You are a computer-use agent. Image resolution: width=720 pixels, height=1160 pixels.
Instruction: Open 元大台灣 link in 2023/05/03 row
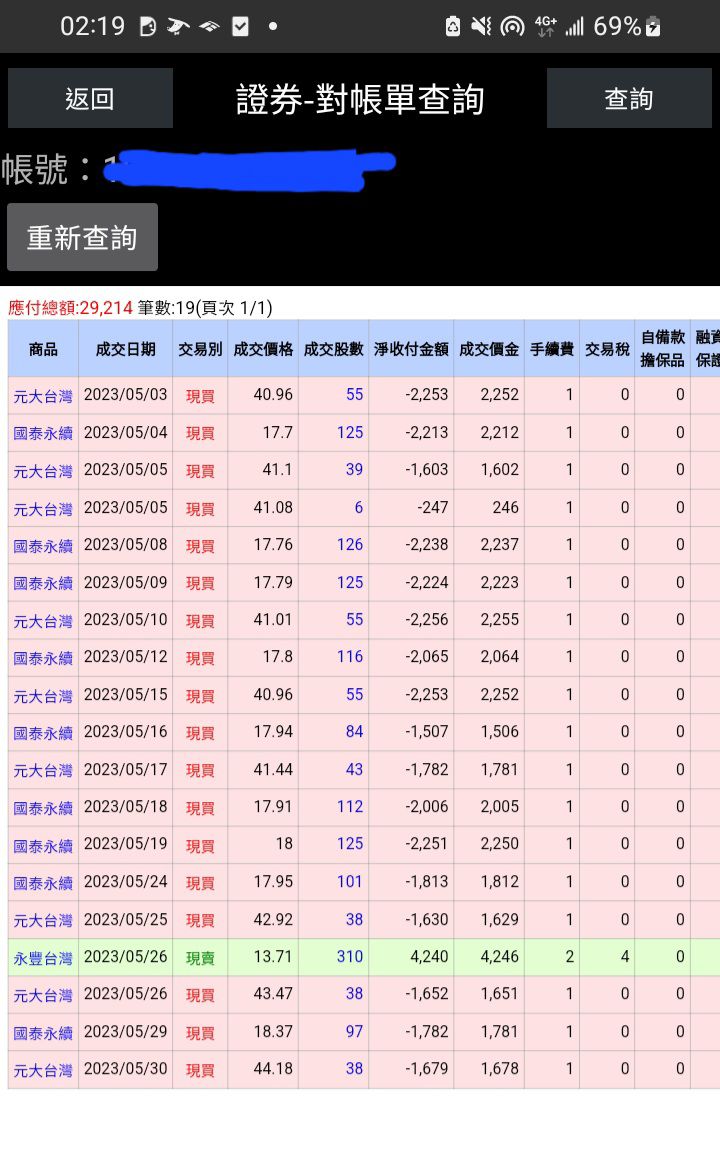43,397
